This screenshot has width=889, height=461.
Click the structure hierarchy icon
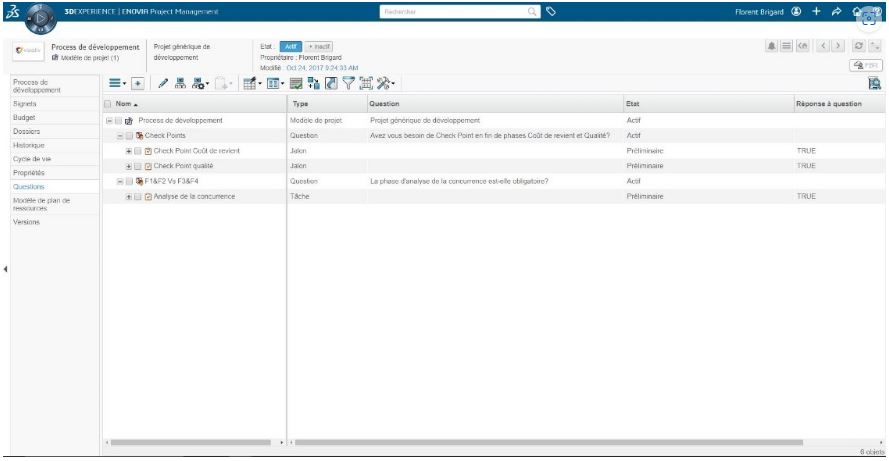pos(180,83)
